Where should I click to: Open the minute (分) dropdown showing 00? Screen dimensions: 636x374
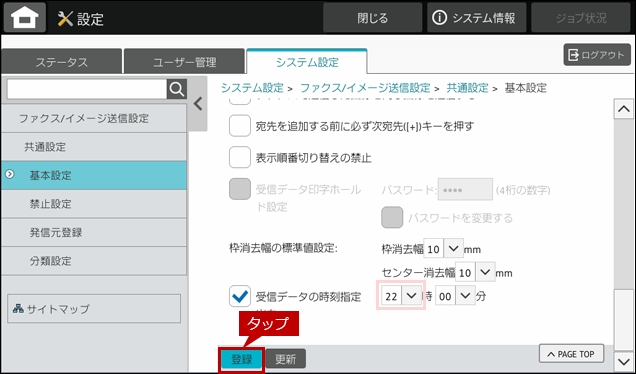pos(455,296)
